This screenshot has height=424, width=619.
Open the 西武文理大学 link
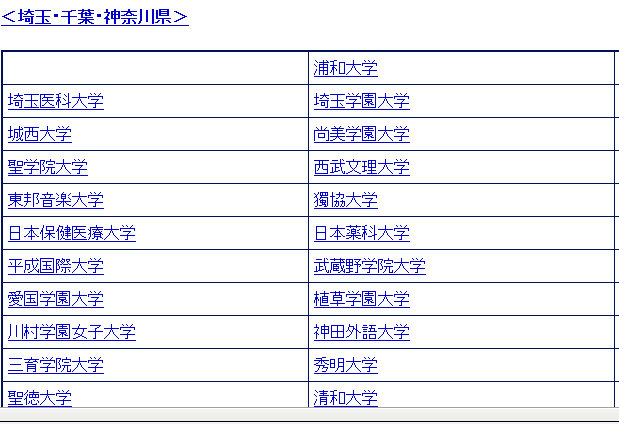click(362, 167)
